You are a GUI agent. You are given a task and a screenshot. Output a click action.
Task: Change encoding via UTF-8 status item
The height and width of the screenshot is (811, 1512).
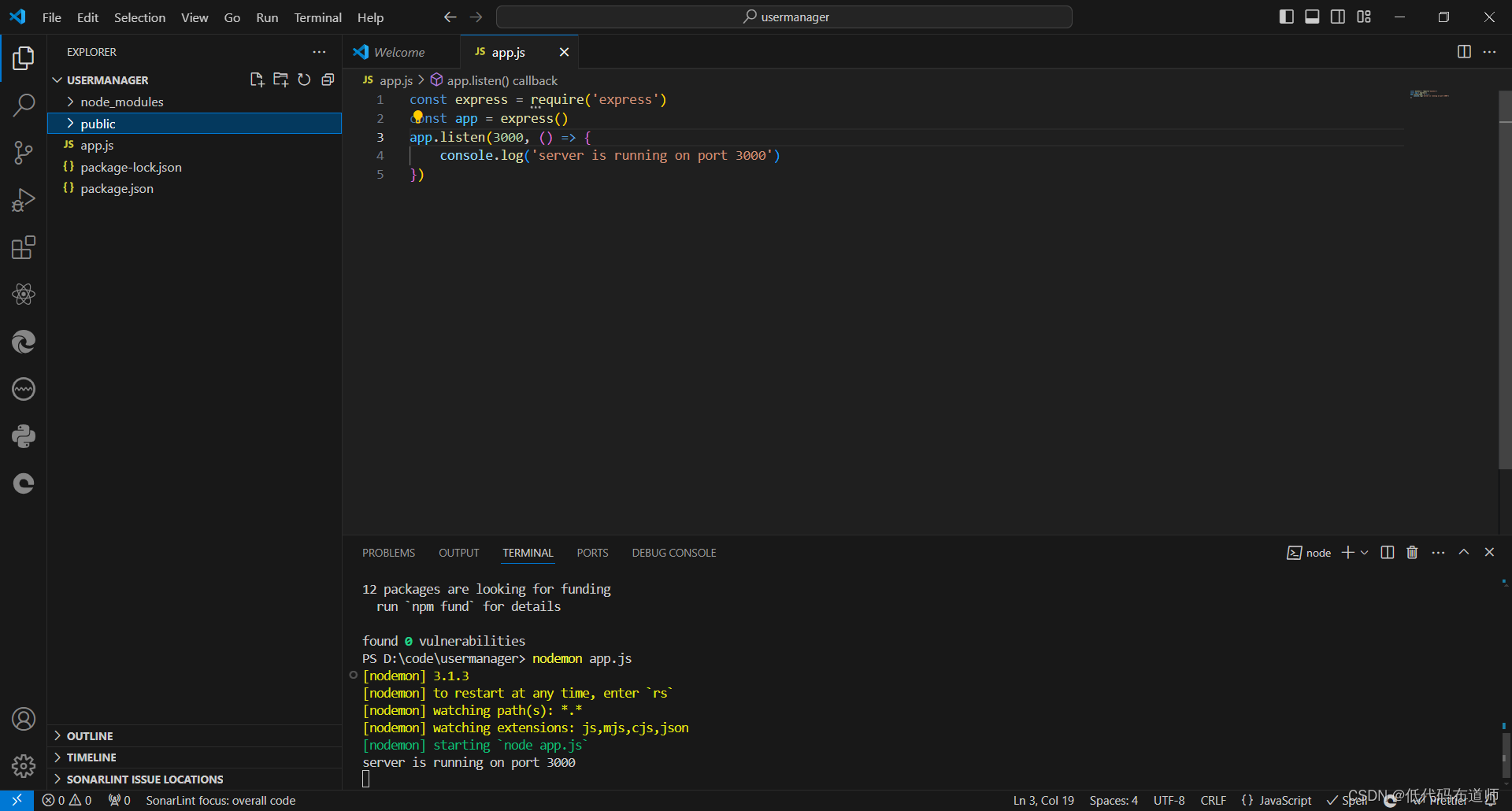click(x=1169, y=800)
